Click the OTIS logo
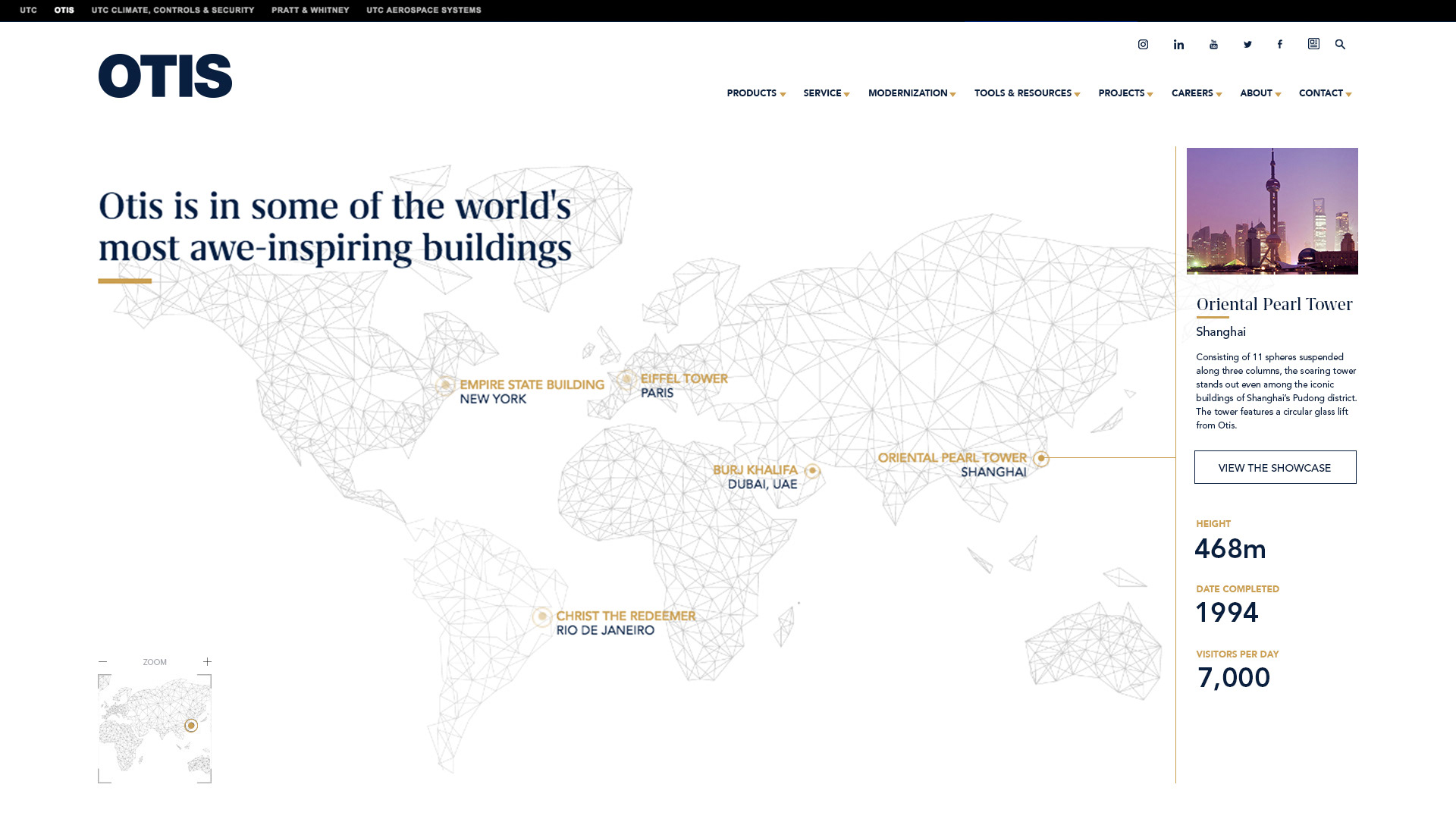The height and width of the screenshot is (819, 1456). [x=165, y=76]
